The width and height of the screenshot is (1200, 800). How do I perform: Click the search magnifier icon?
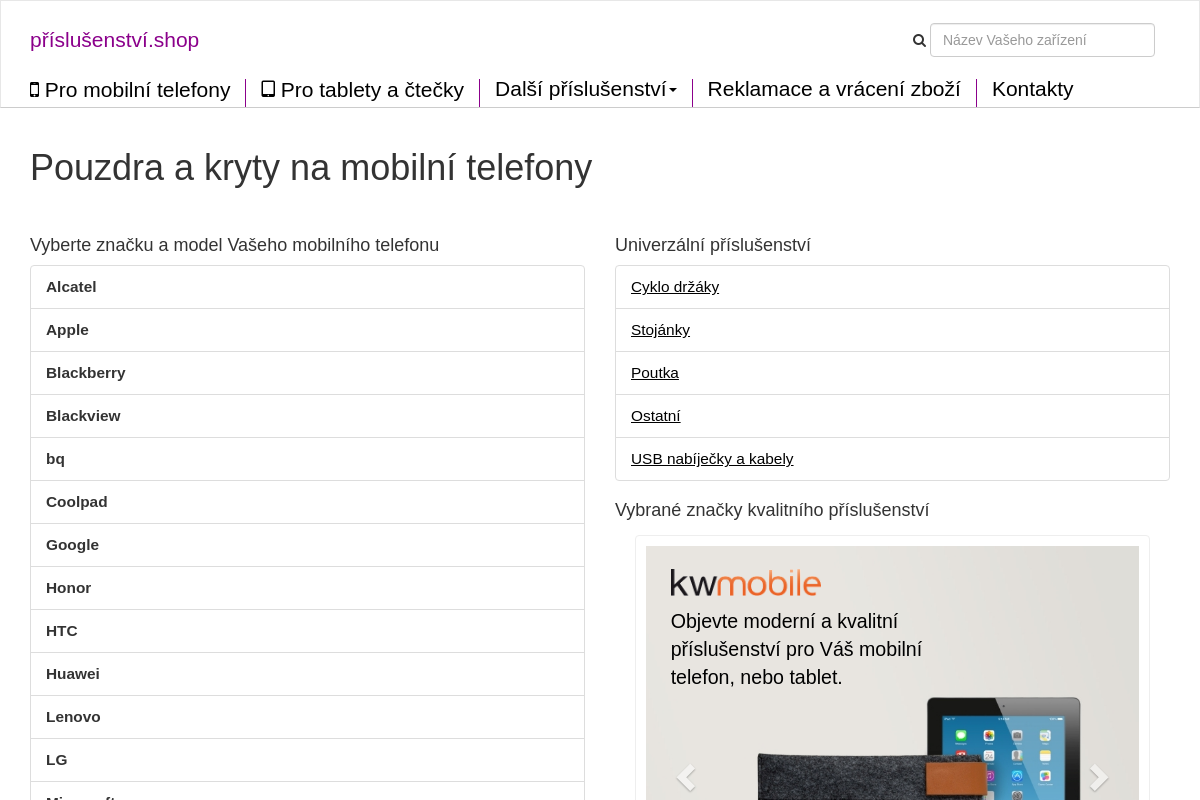(x=918, y=40)
